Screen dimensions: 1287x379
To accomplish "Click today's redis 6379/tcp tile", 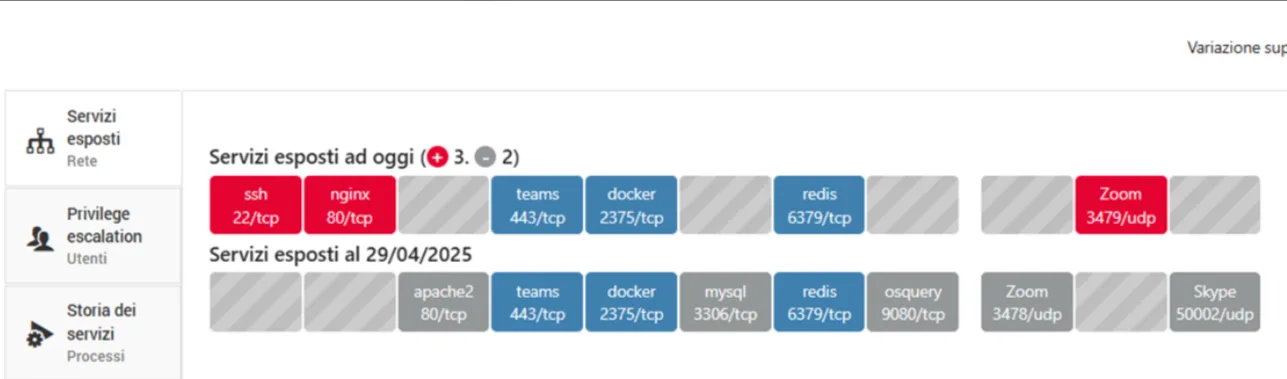I will click(x=819, y=205).
